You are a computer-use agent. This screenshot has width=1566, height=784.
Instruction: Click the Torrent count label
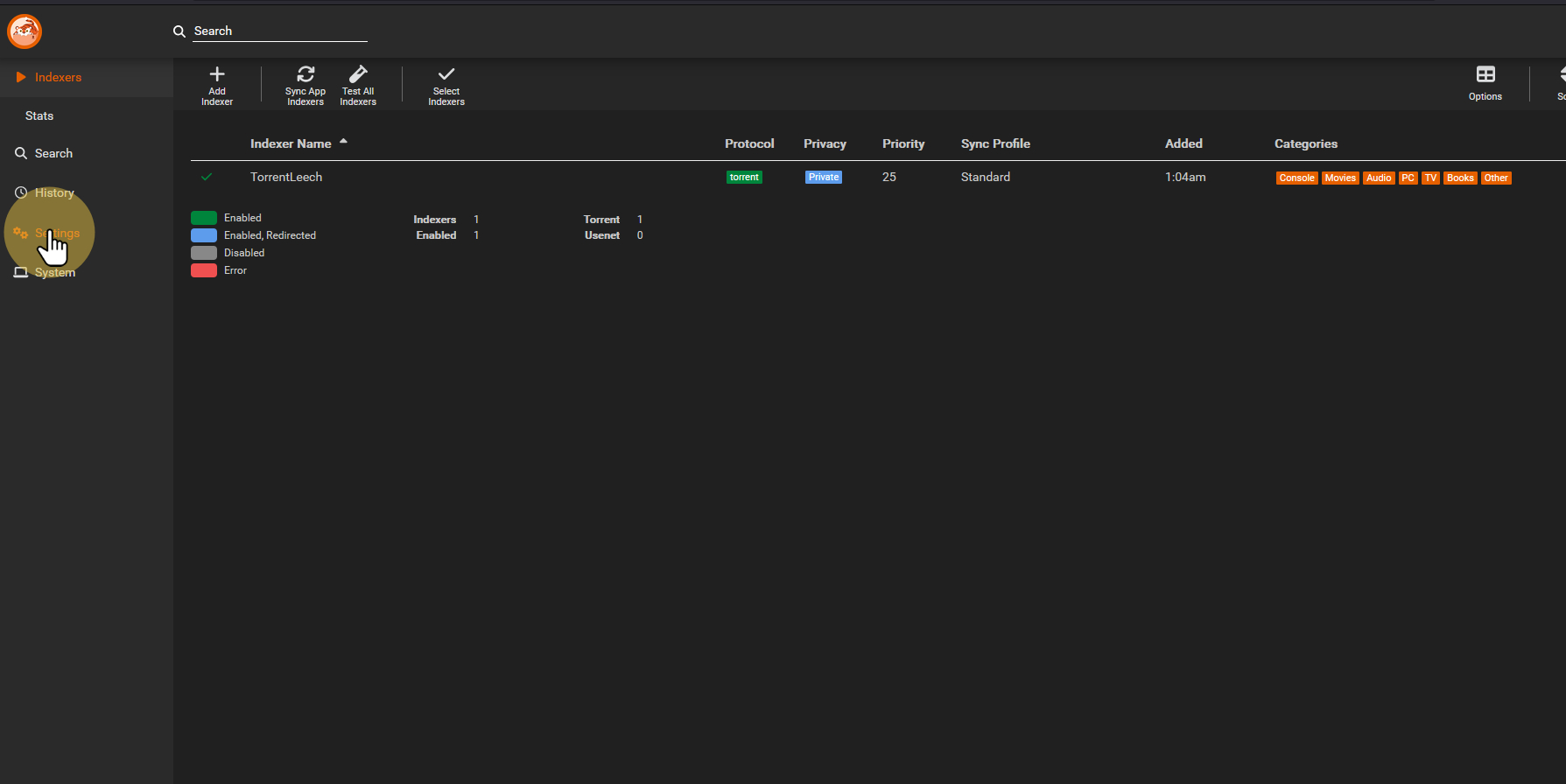click(601, 220)
